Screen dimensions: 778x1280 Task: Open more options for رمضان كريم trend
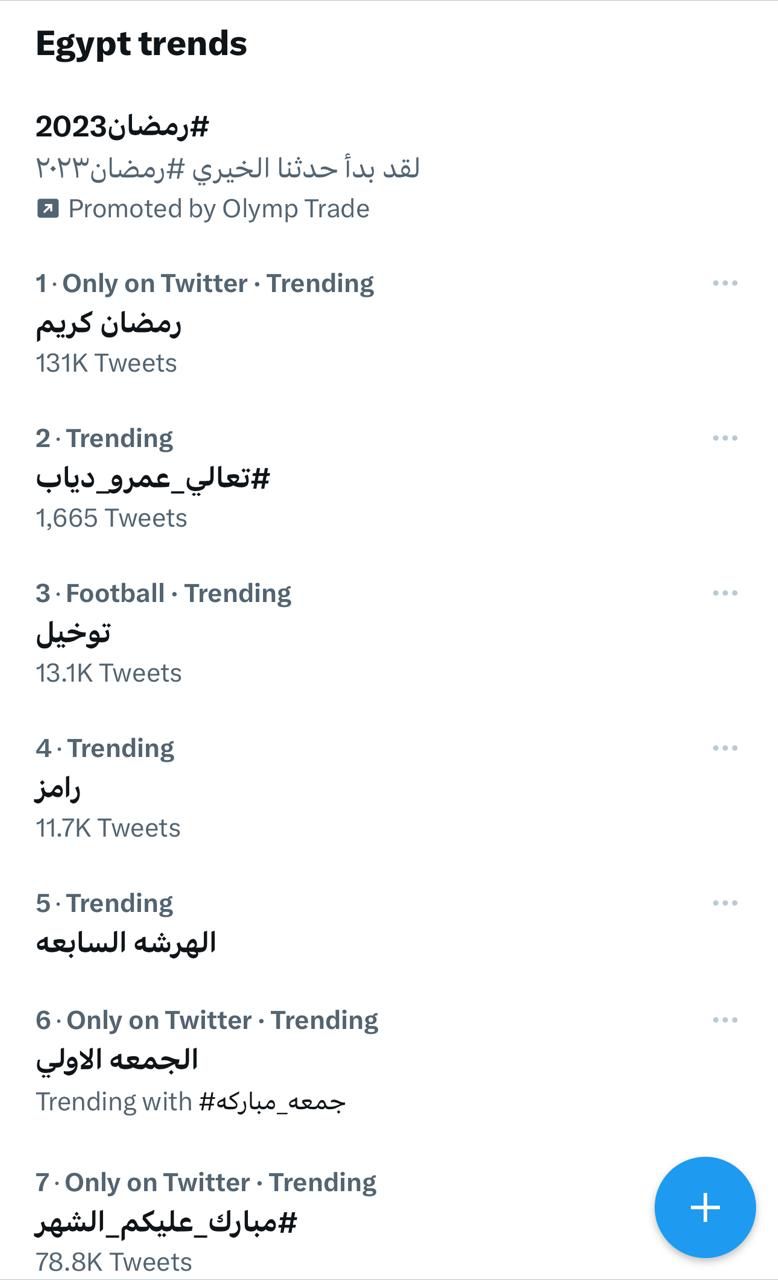(x=725, y=283)
